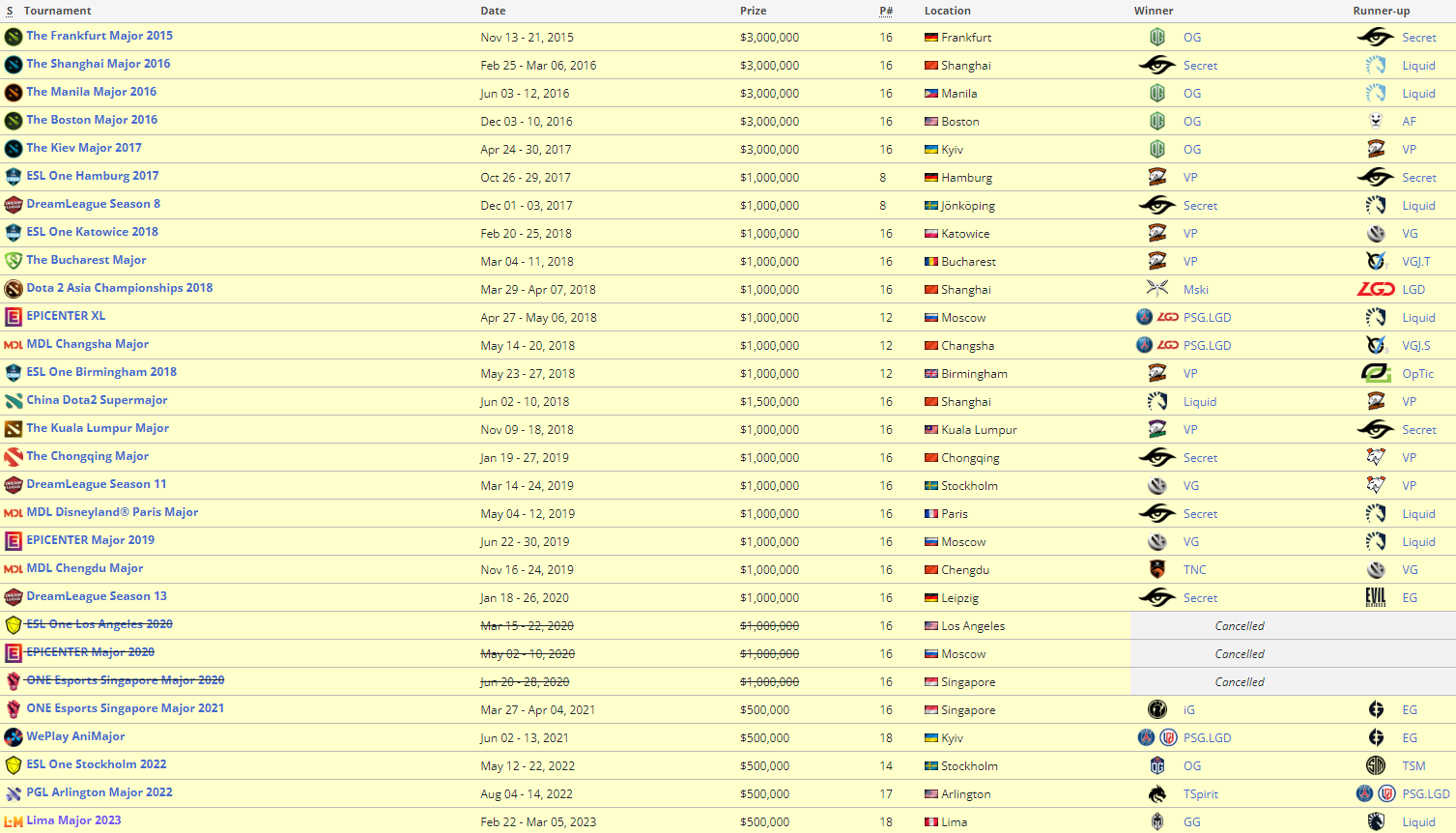1456x833 pixels.
Task: Click the TSpirit winner team link
Action: point(1200,794)
